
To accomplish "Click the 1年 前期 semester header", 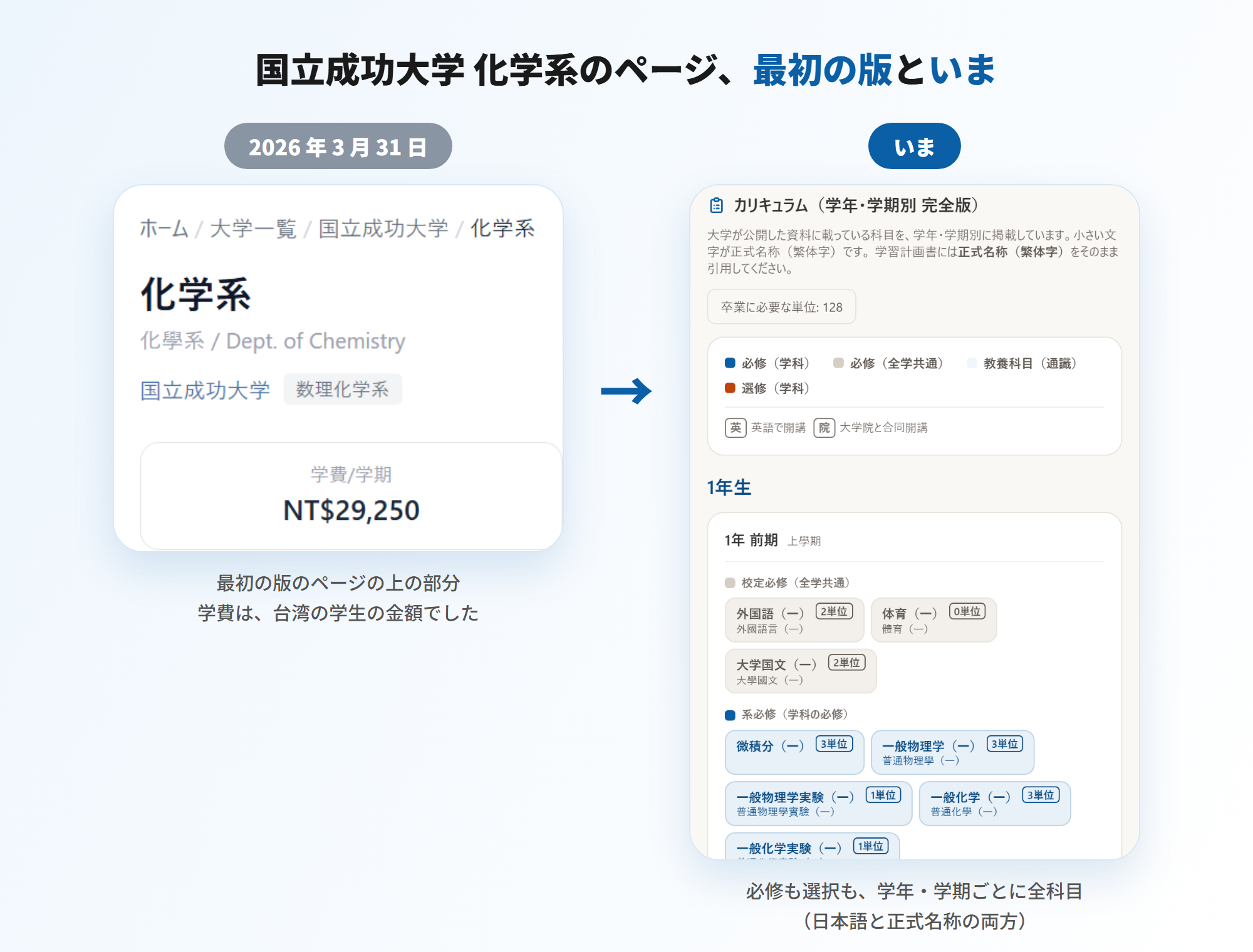I will (751, 541).
